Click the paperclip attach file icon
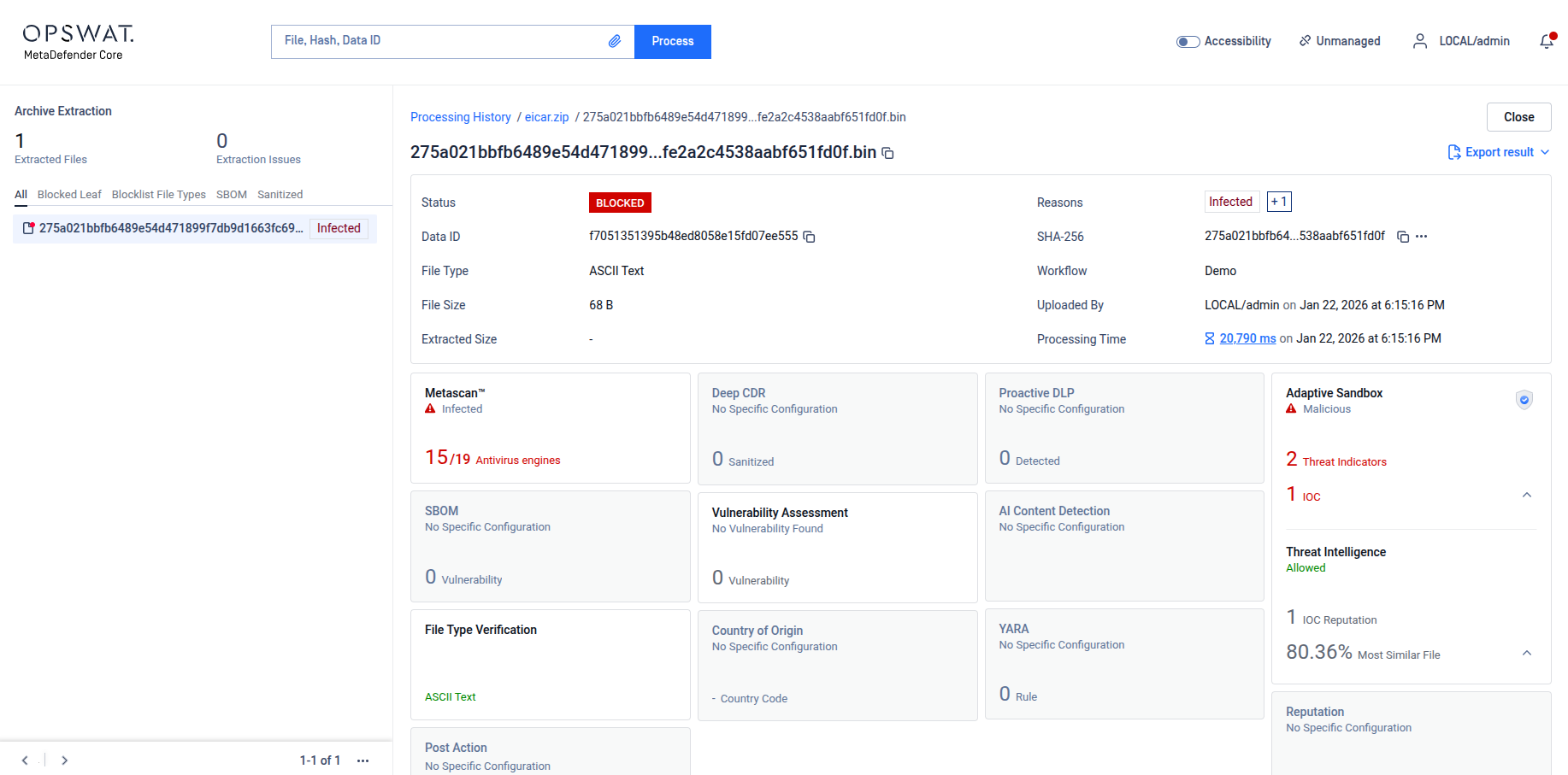 (614, 41)
